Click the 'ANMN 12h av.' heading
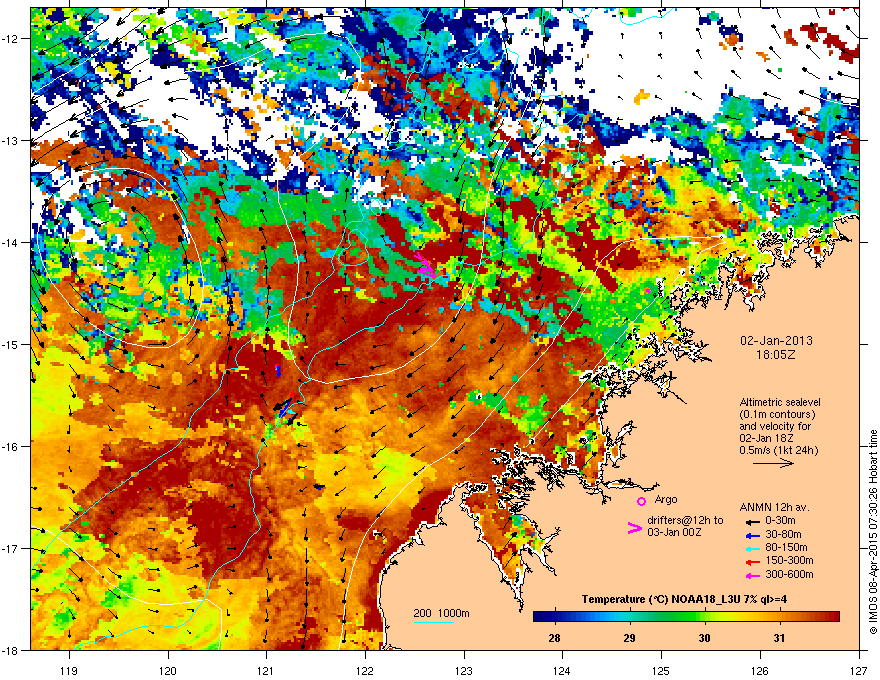 click(x=774, y=507)
